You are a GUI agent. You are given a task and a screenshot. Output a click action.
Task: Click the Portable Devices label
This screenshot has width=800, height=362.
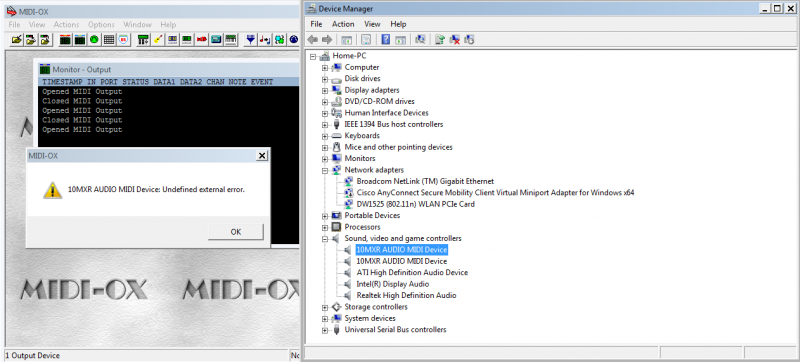[372, 216]
